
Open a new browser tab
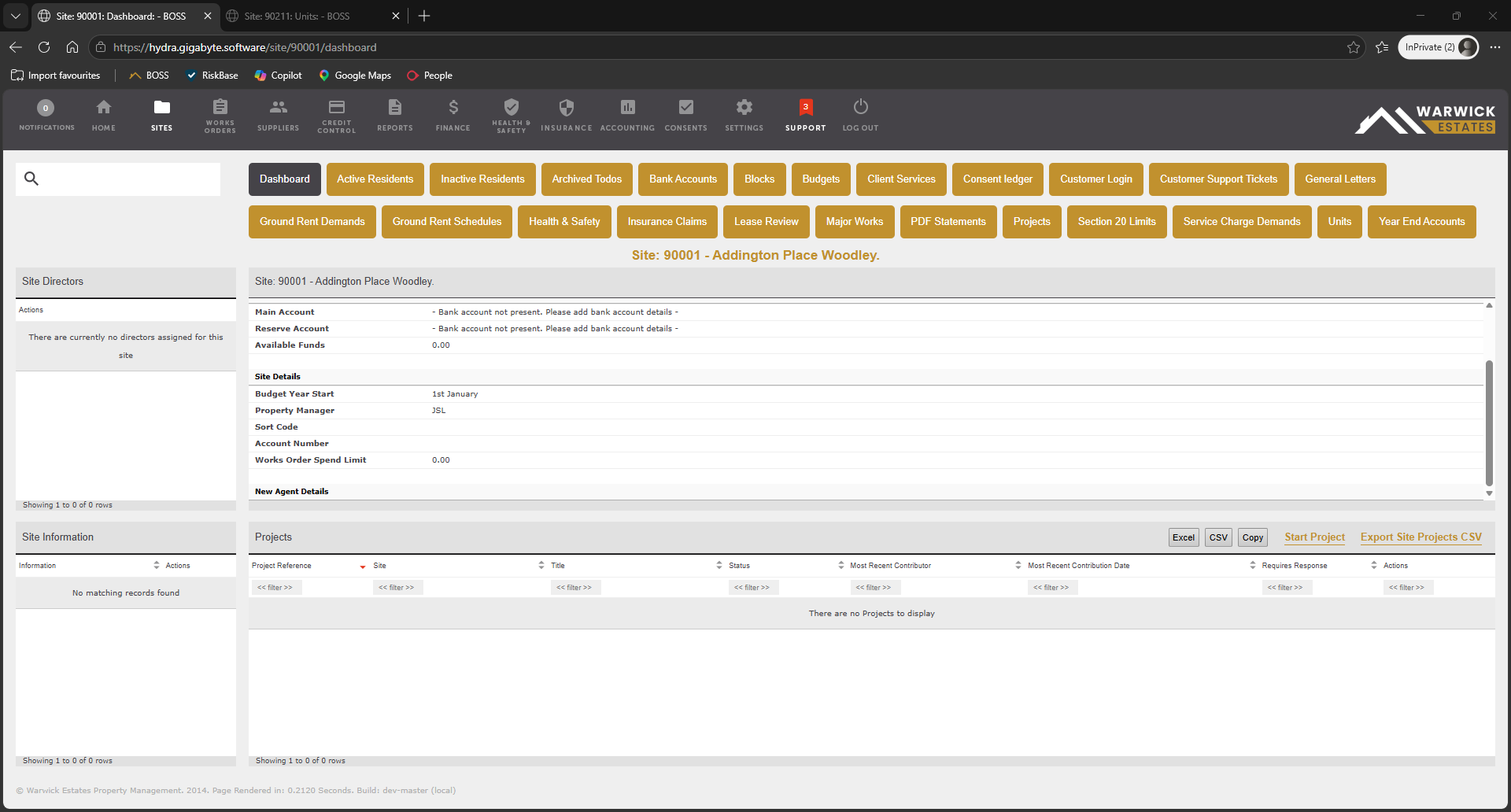pyautogui.click(x=424, y=16)
